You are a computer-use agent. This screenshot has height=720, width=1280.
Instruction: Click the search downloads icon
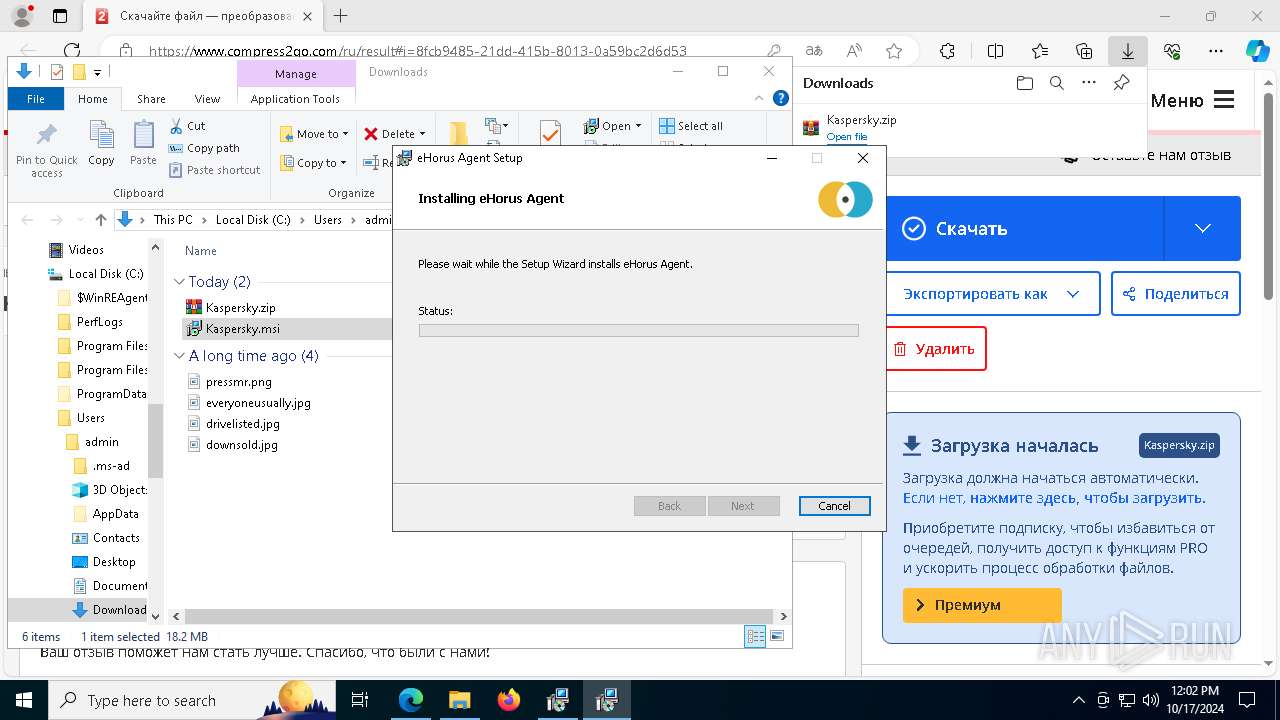click(1056, 83)
